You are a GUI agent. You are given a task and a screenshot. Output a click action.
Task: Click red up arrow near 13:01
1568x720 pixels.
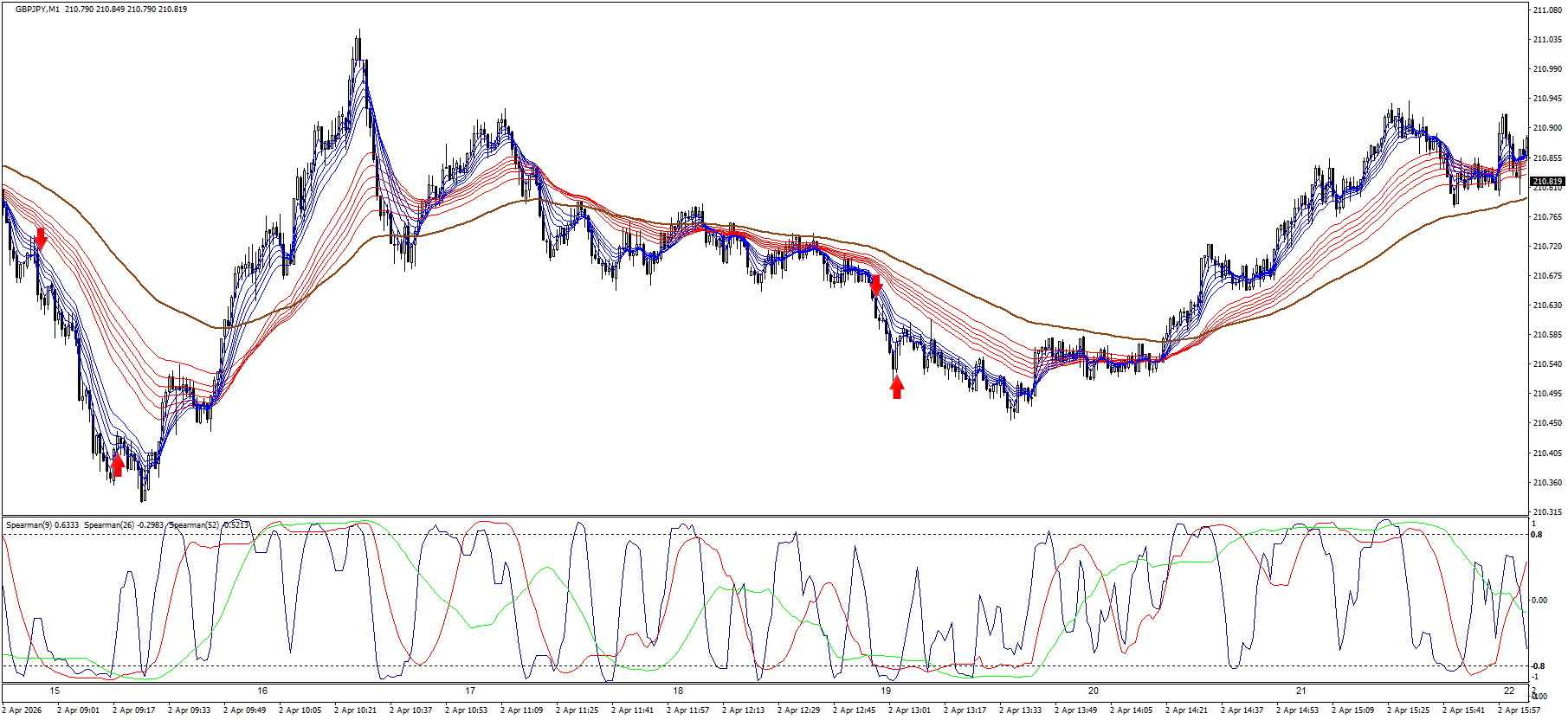(x=897, y=387)
